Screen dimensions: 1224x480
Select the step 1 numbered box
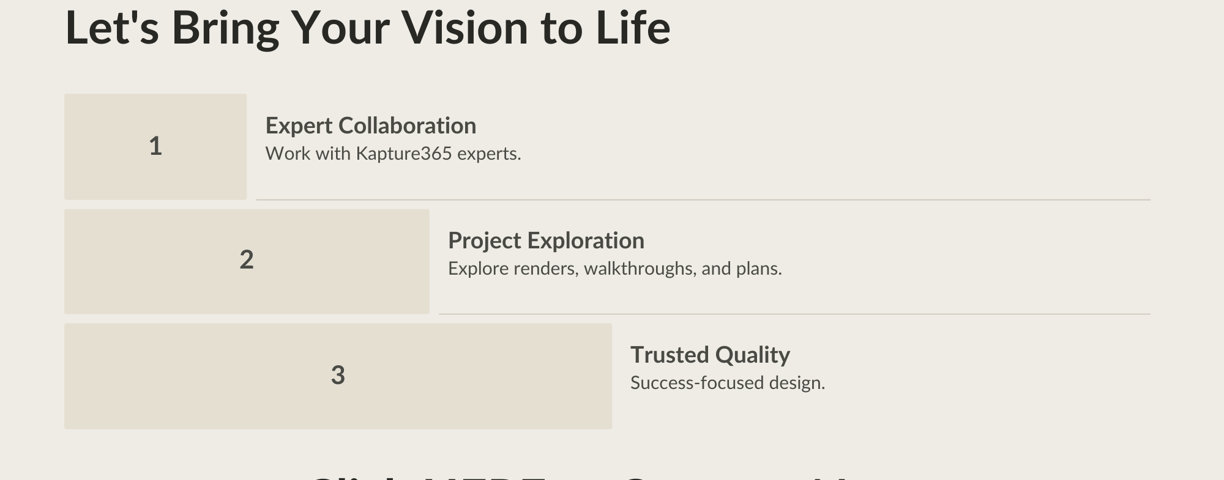(x=155, y=147)
